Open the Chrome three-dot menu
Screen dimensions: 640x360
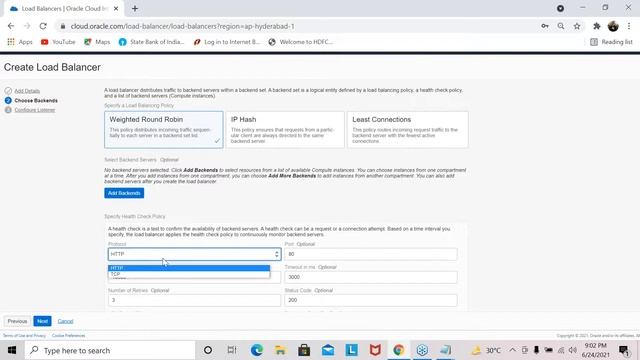click(x=629, y=26)
